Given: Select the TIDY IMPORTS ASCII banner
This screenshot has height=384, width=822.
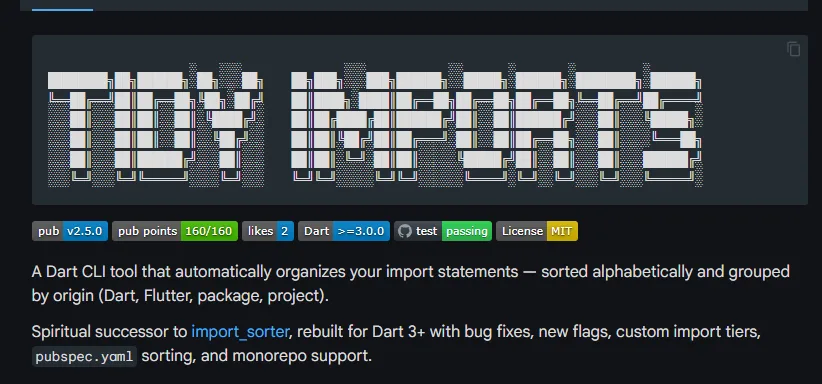Looking at the screenshot, I should [x=375, y=124].
